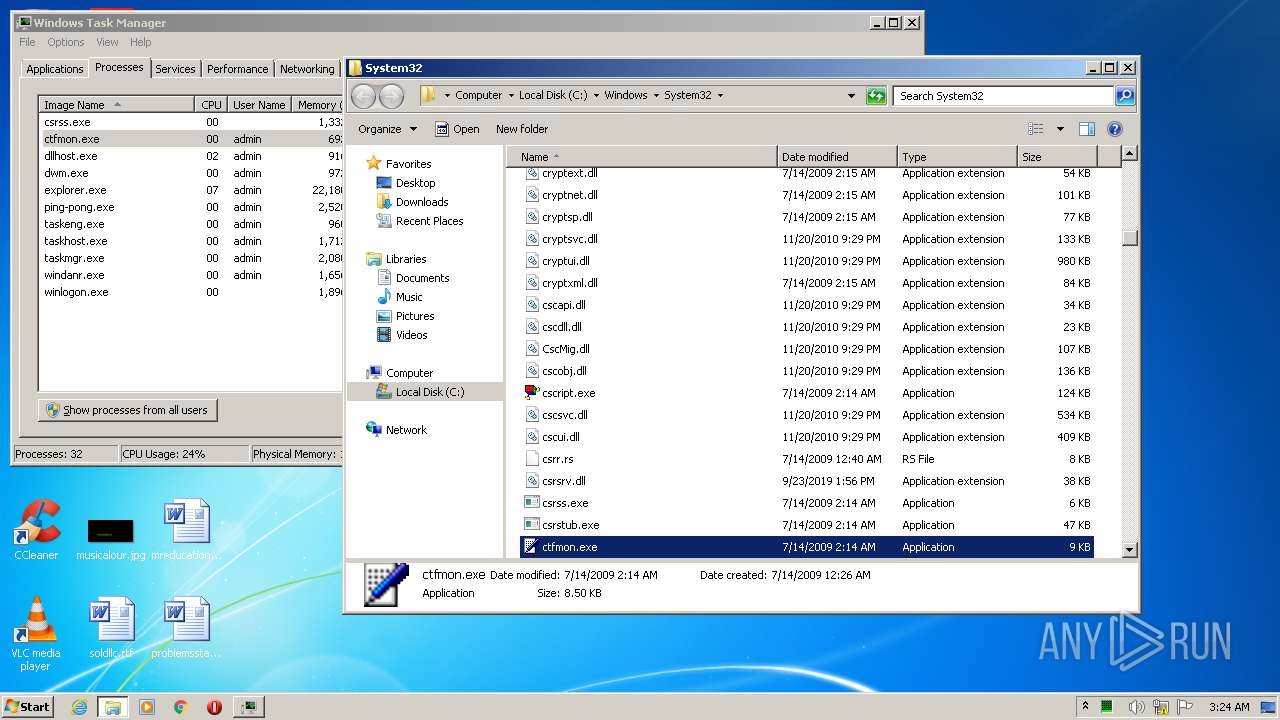Viewport: 1280px width, 720px height.
Task: Show hidden tray icons arrow
Action: [1085, 706]
